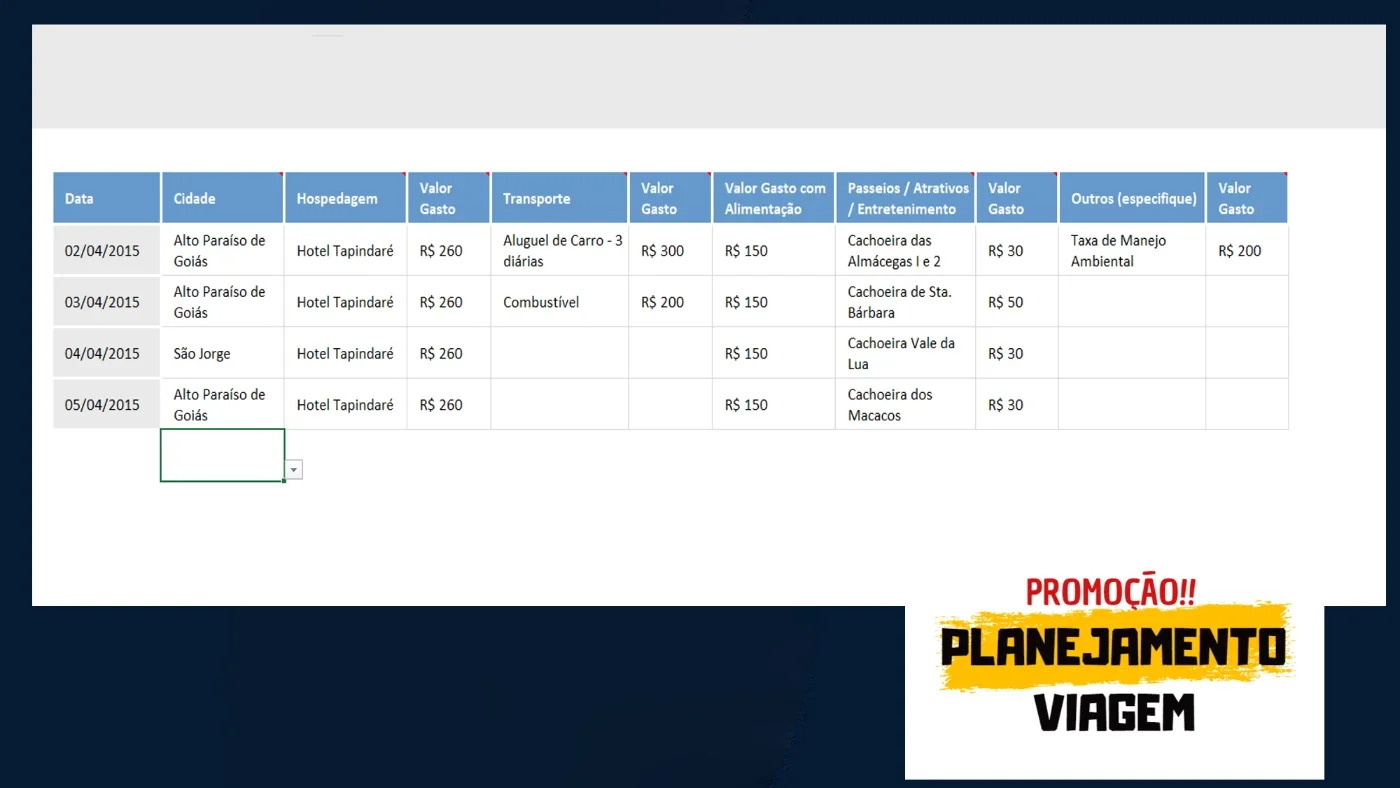Click the Cachoeira das Almácegas I e 2 cell

(906, 250)
